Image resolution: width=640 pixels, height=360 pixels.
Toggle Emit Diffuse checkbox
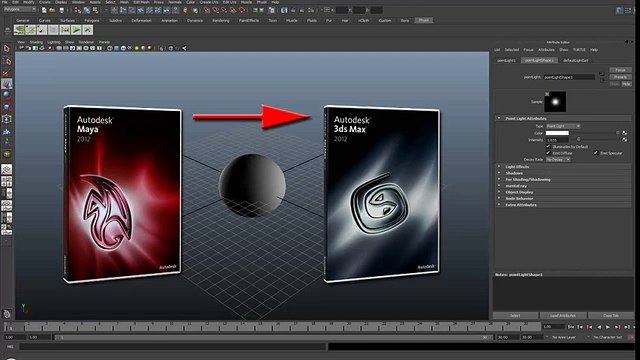[x=549, y=153]
